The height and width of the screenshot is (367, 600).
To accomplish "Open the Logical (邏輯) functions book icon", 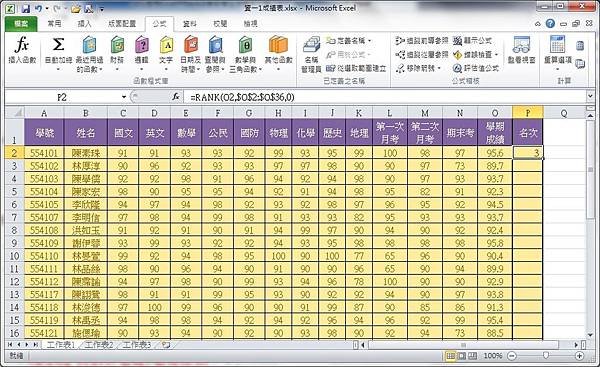I will point(142,45).
